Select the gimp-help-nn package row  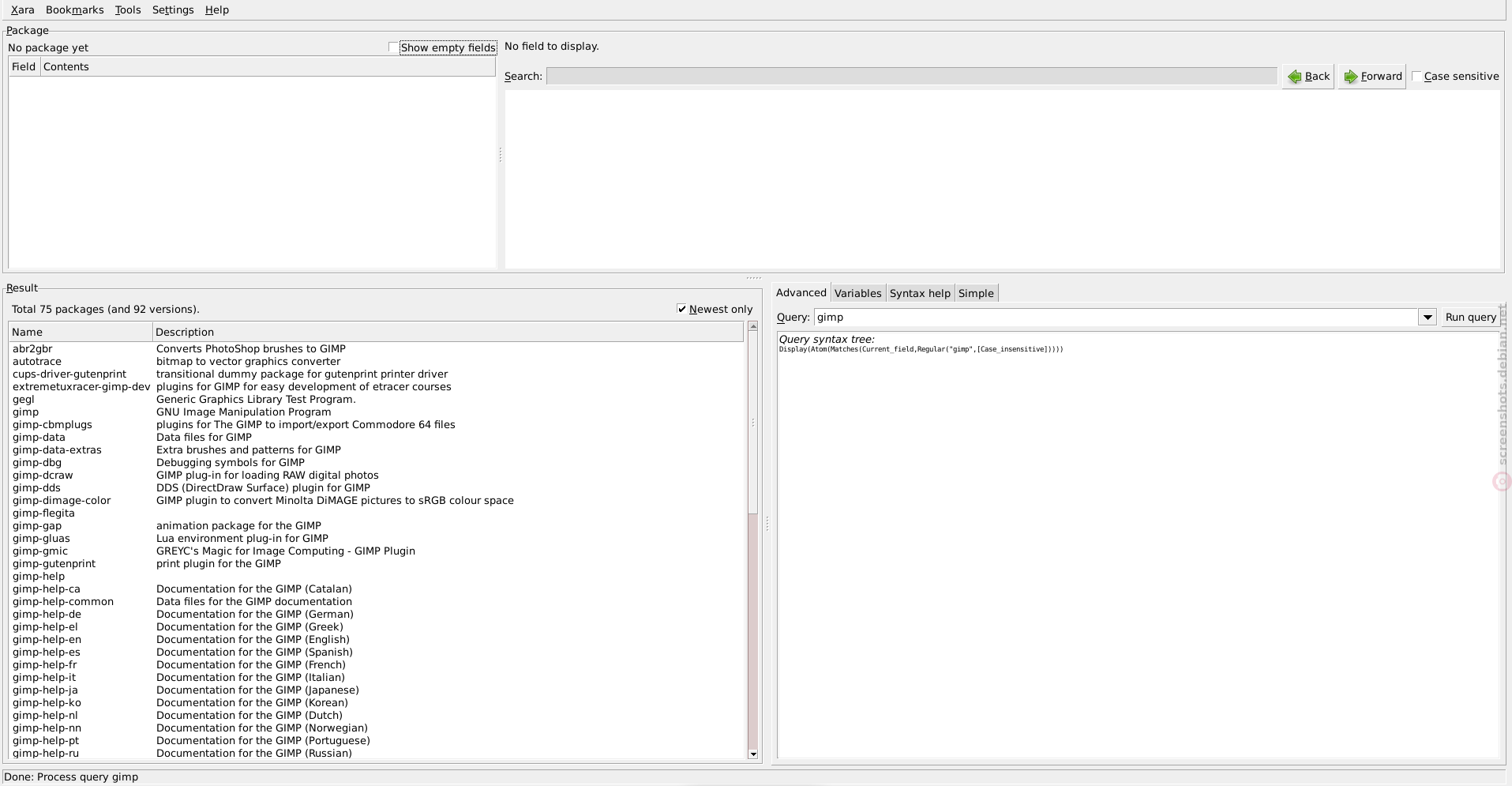click(x=377, y=728)
